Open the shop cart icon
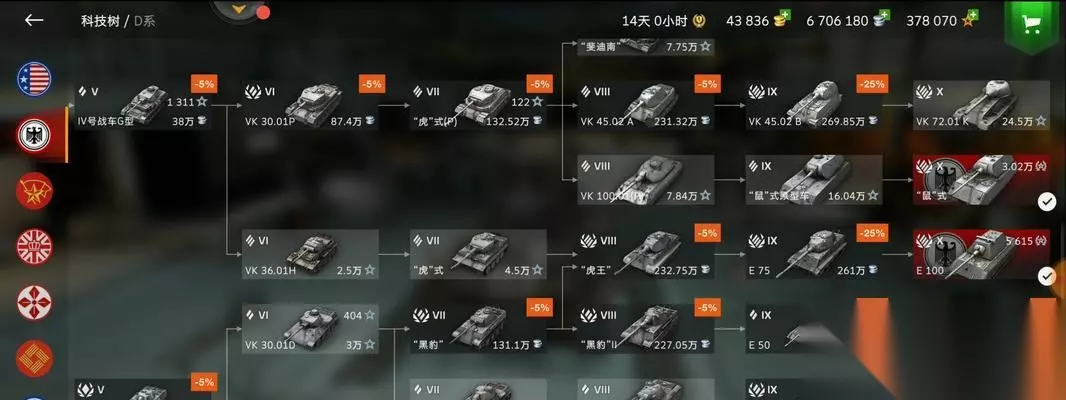The image size is (1066, 400). pos(1032,24)
